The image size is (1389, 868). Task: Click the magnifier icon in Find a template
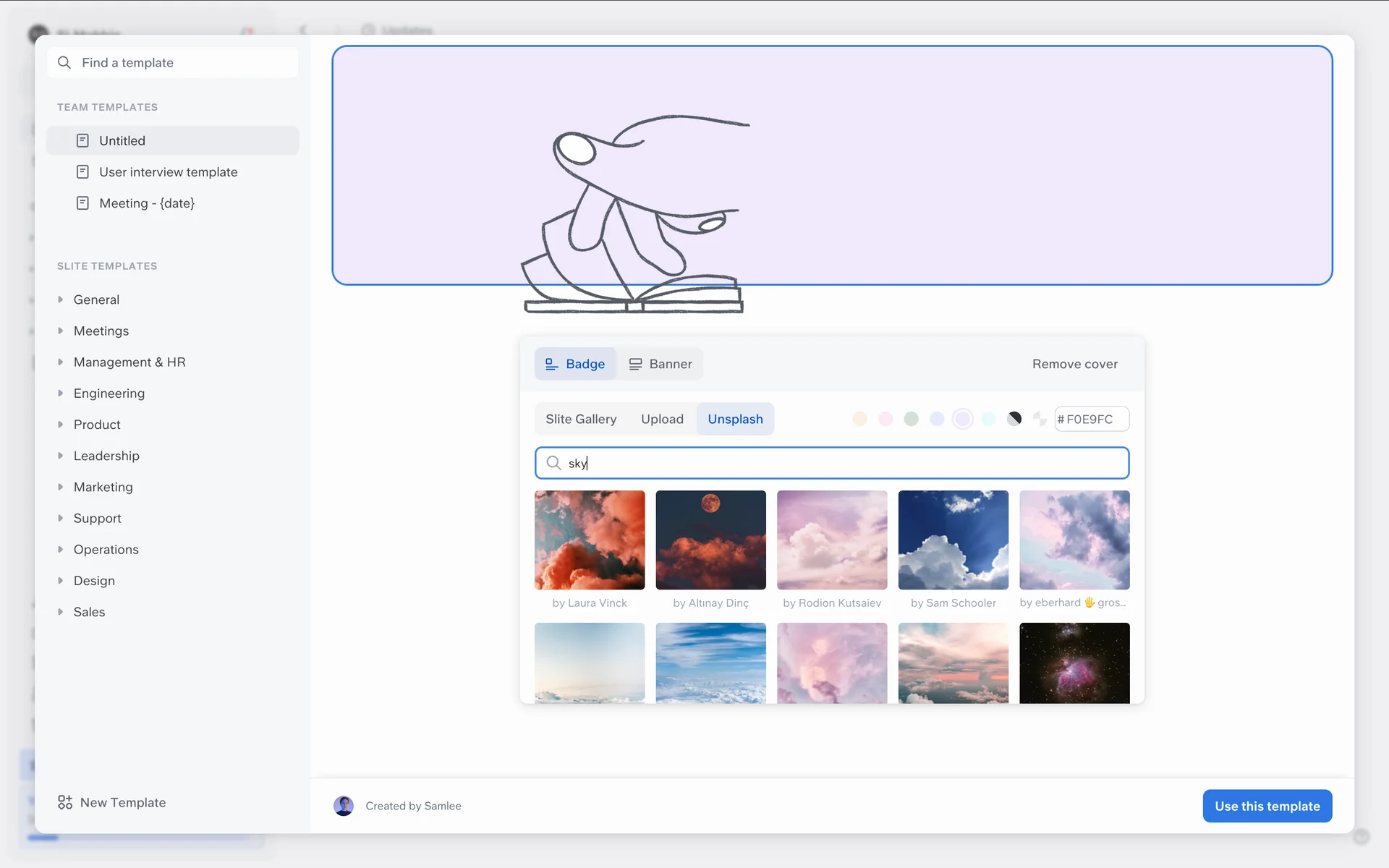(x=64, y=63)
